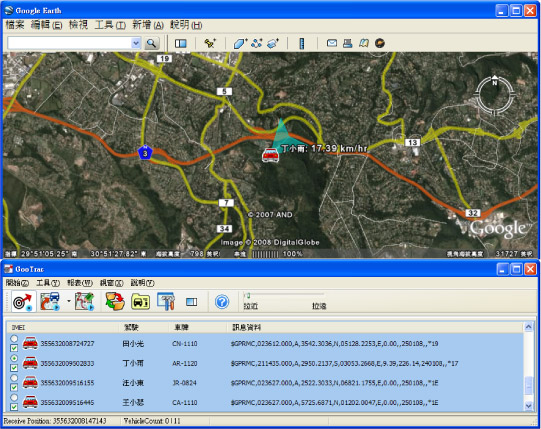This screenshot has width=541, height=429.
Task: Open the 說明(V) menu in GooTrac
Action: point(142,283)
